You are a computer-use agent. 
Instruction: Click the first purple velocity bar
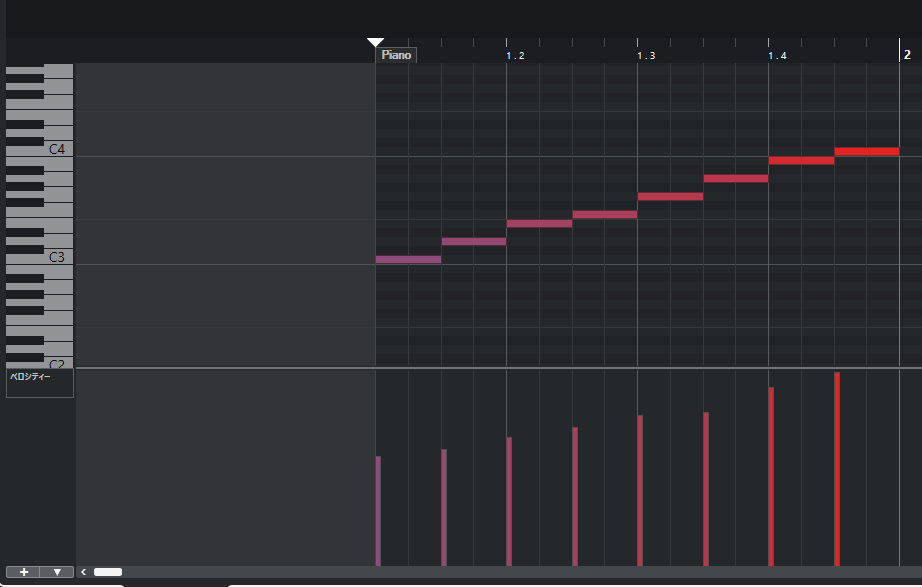tap(378, 510)
